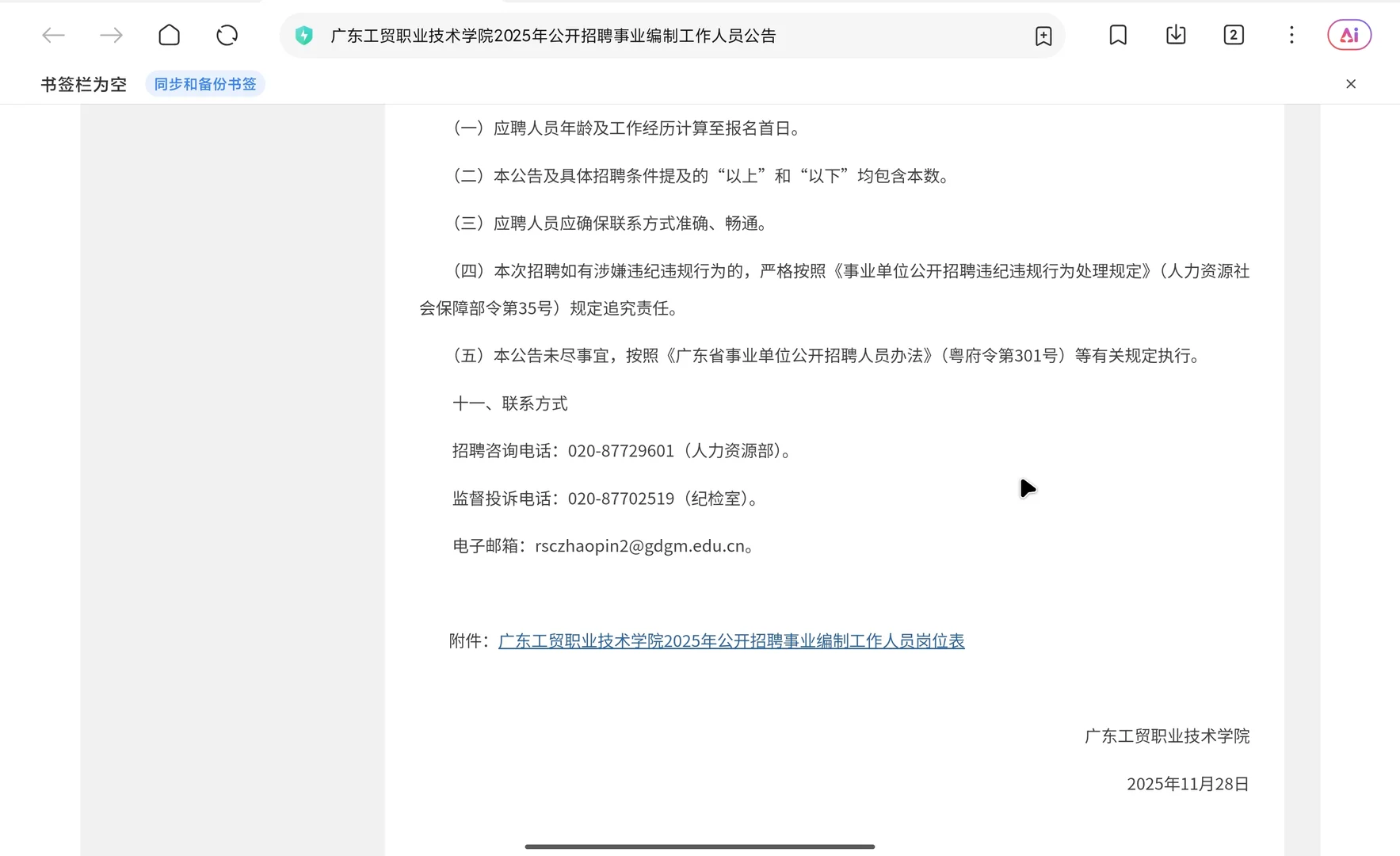1400x856 pixels.
Task: Click the green security shield in address bar
Action: click(304, 35)
